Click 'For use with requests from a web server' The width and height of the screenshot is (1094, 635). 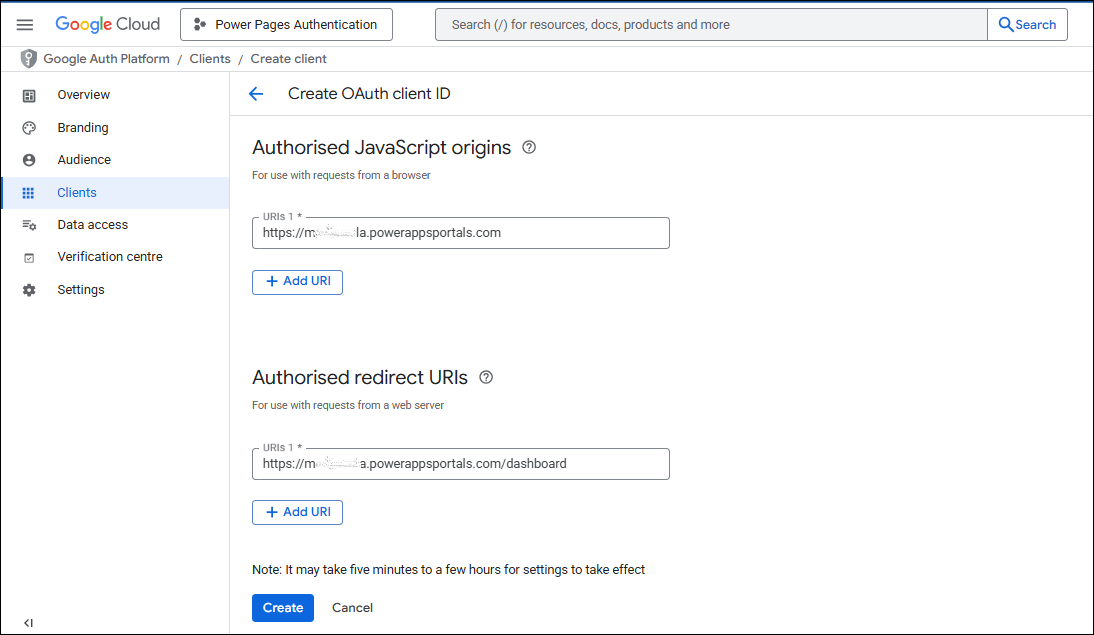pos(347,405)
